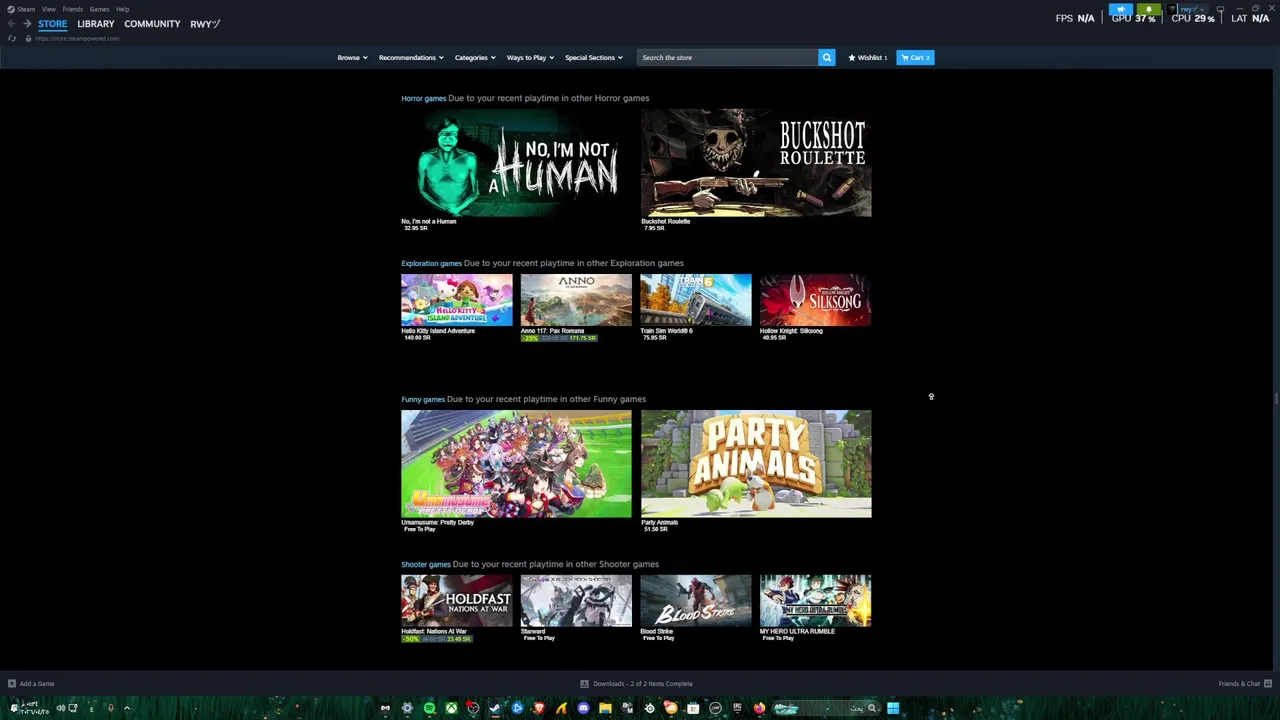Click the Spotify taskbar icon
1280x720 pixels.
pyautogui.click(x=429, y=708)
